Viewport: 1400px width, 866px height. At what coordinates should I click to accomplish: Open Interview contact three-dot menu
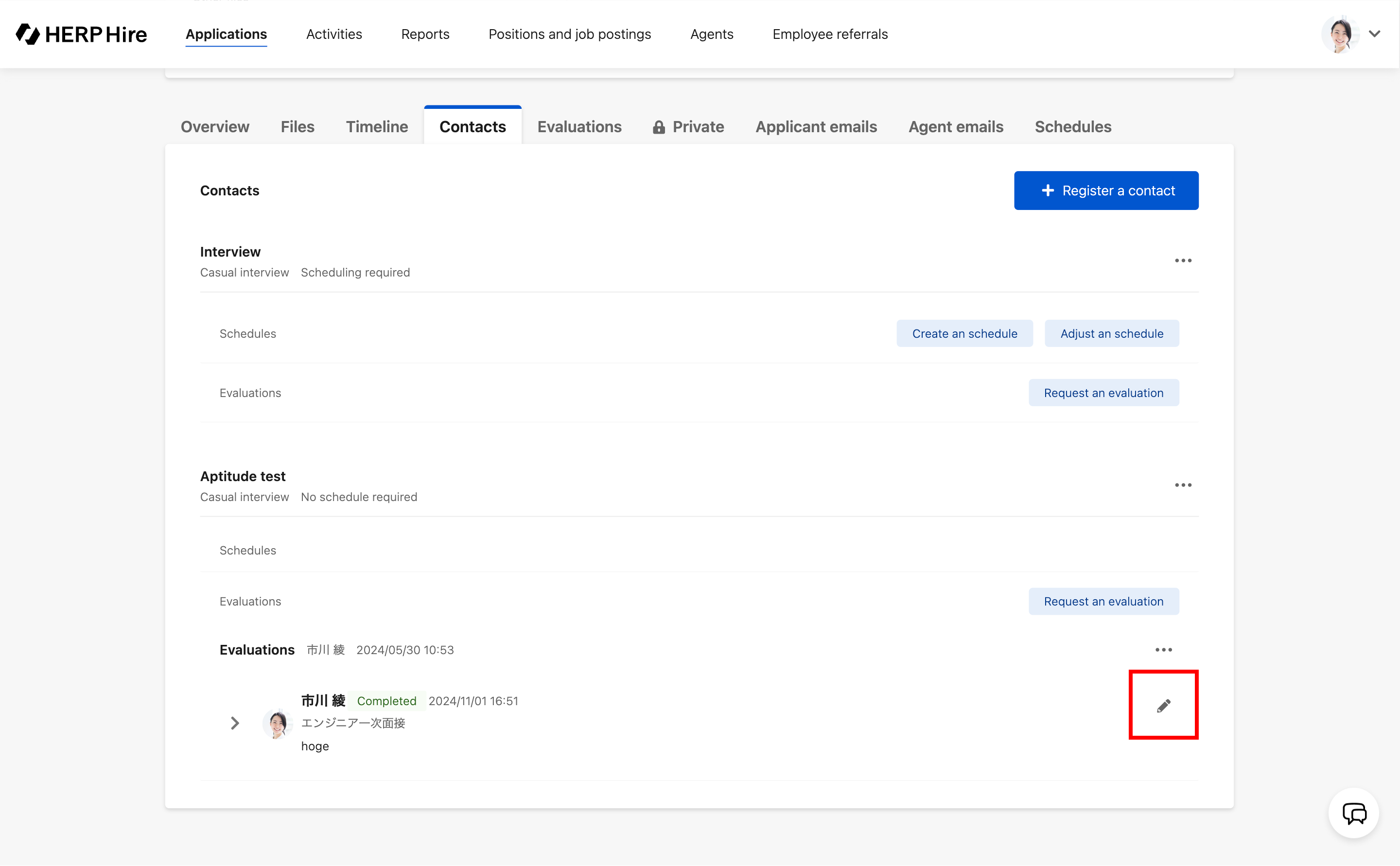tap(1183, 260)
